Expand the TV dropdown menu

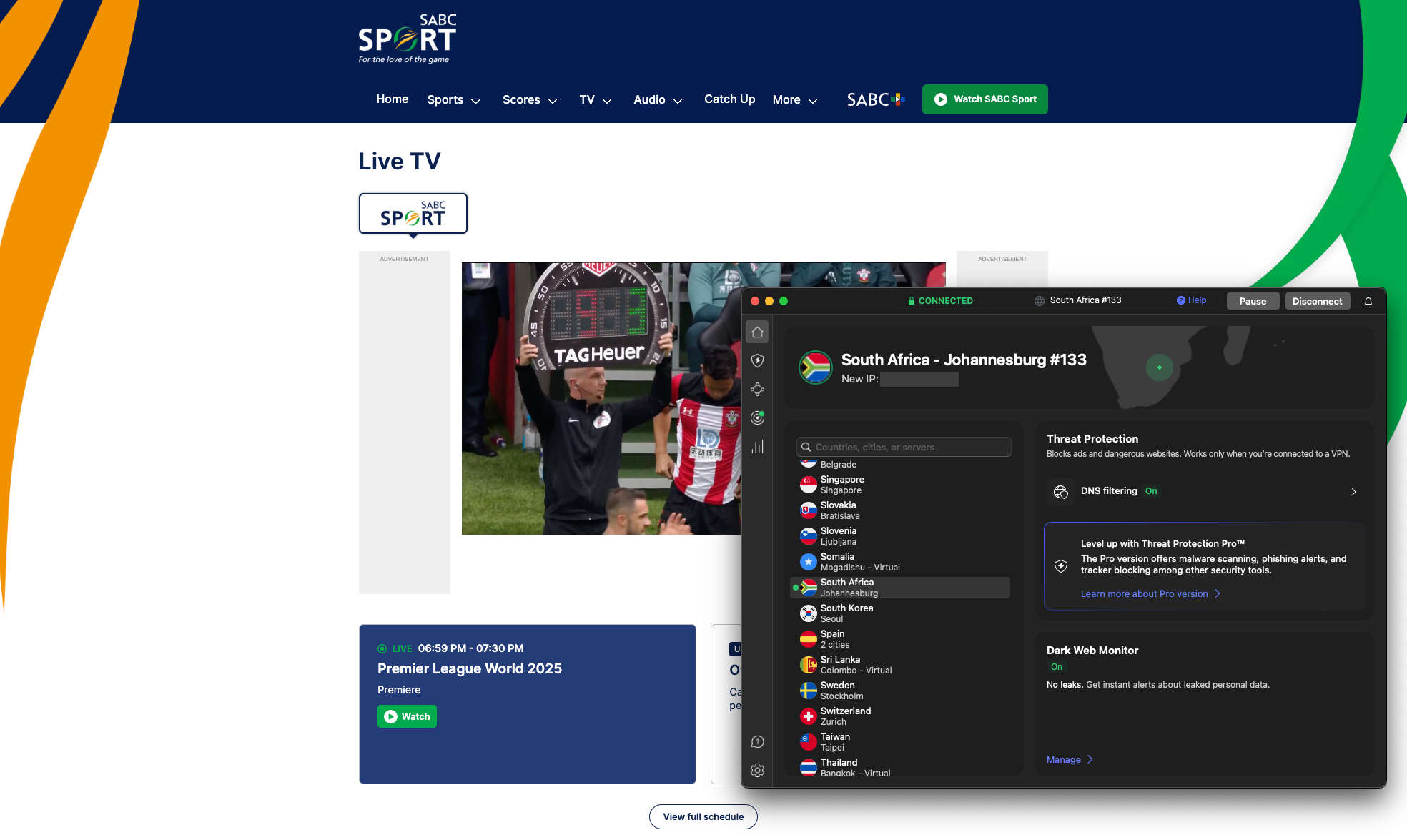pyautogui.click(x=596, y=100)
